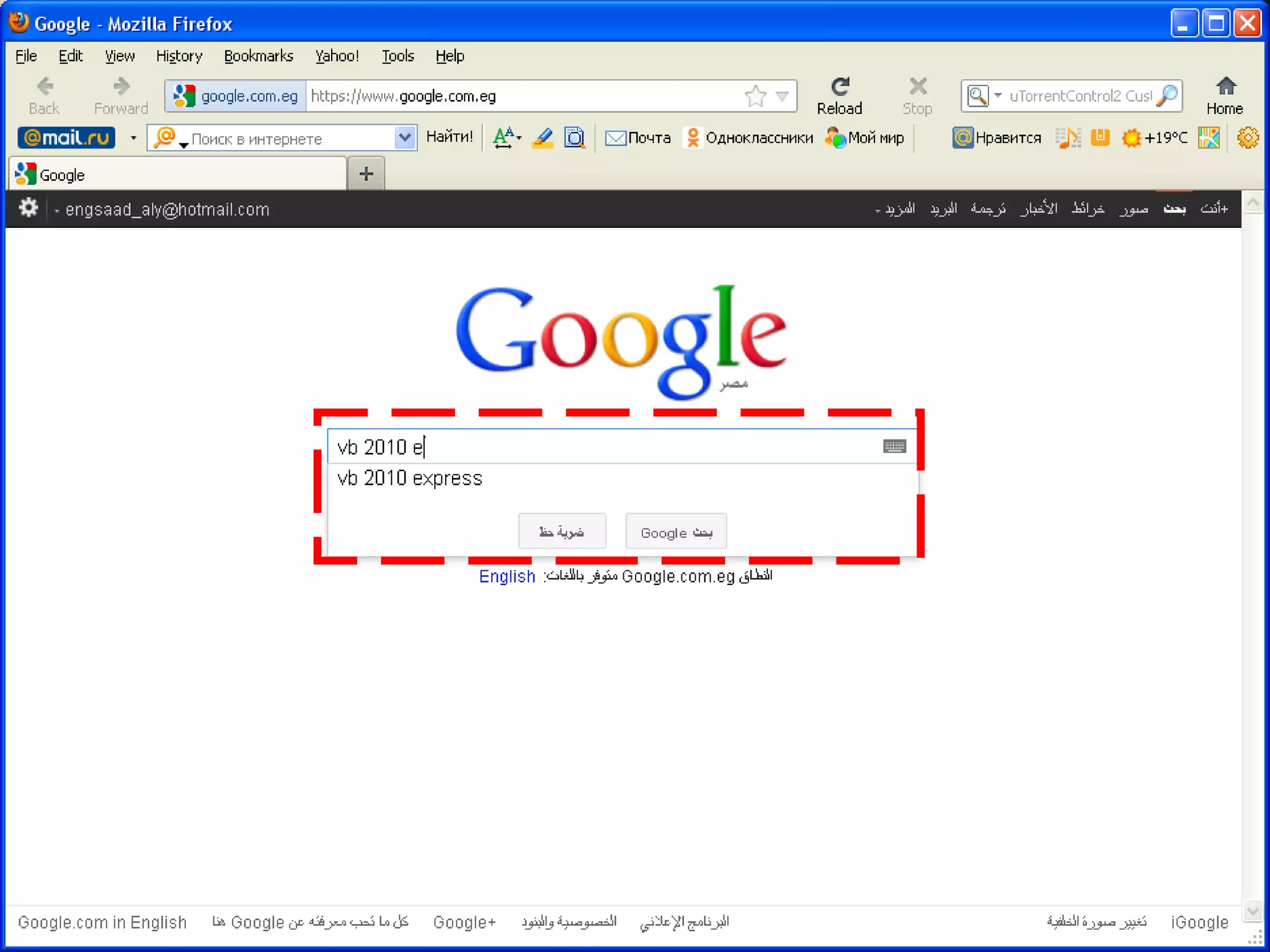
Task: Expand the address bar history dropdown arrow
Action: pos(783,96)
